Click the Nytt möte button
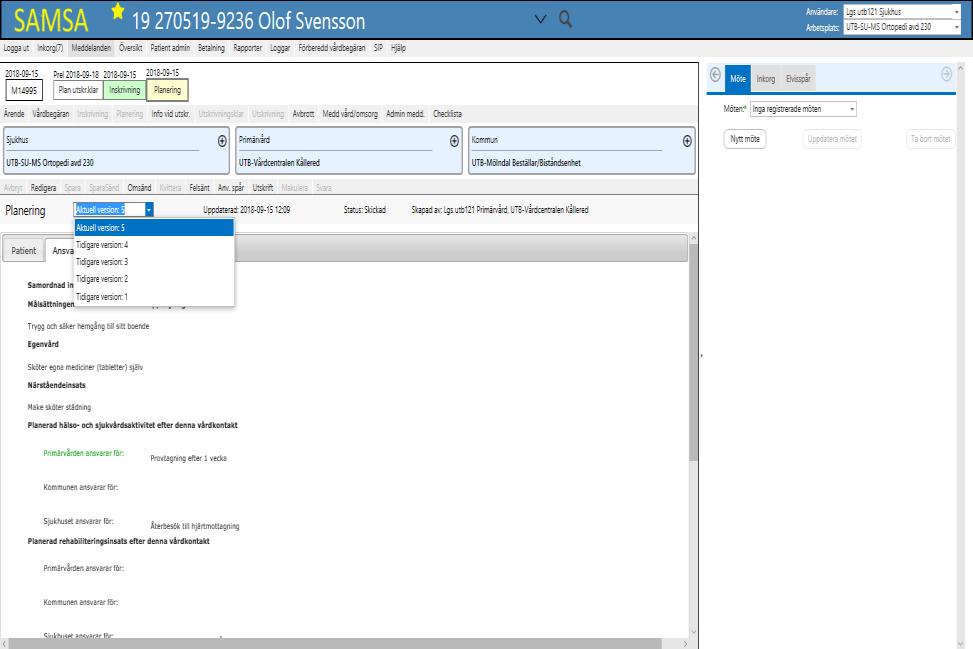 pos(745,139)
